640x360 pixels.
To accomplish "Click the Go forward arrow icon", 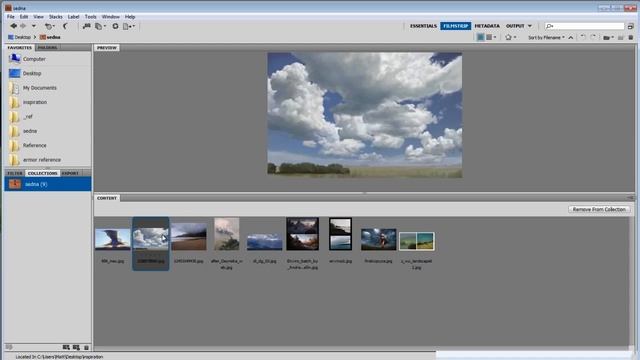I will click(x=23, y=26).
